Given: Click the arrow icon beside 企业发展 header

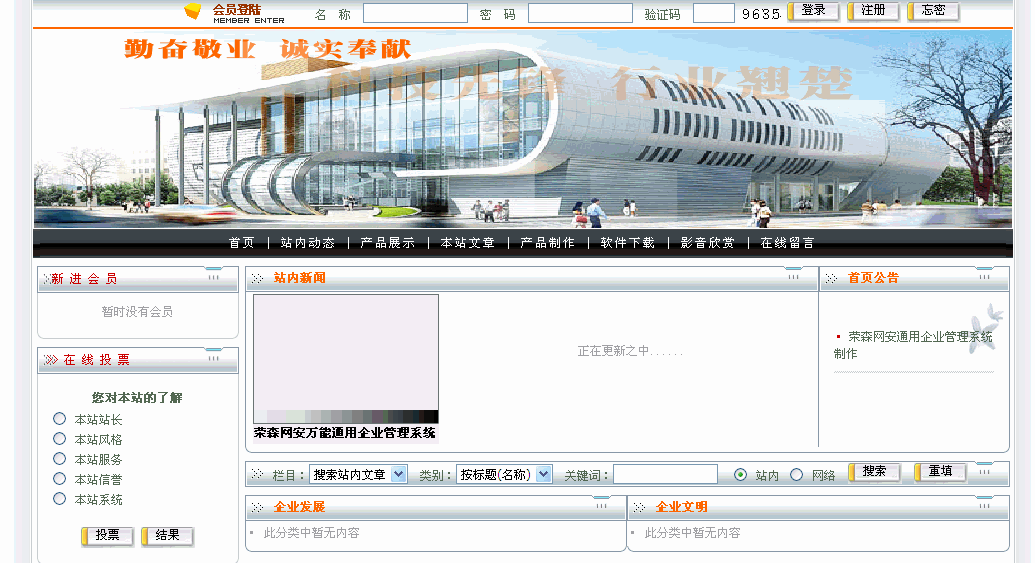Looking at the screenshot, I should coord(257,507).
